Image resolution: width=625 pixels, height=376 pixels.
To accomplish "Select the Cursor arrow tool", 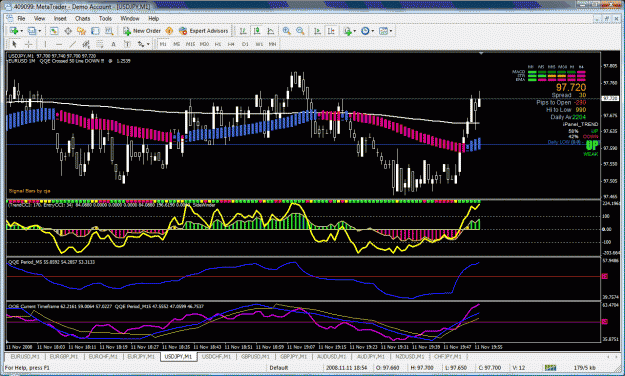I will click(x=14, y=44).
